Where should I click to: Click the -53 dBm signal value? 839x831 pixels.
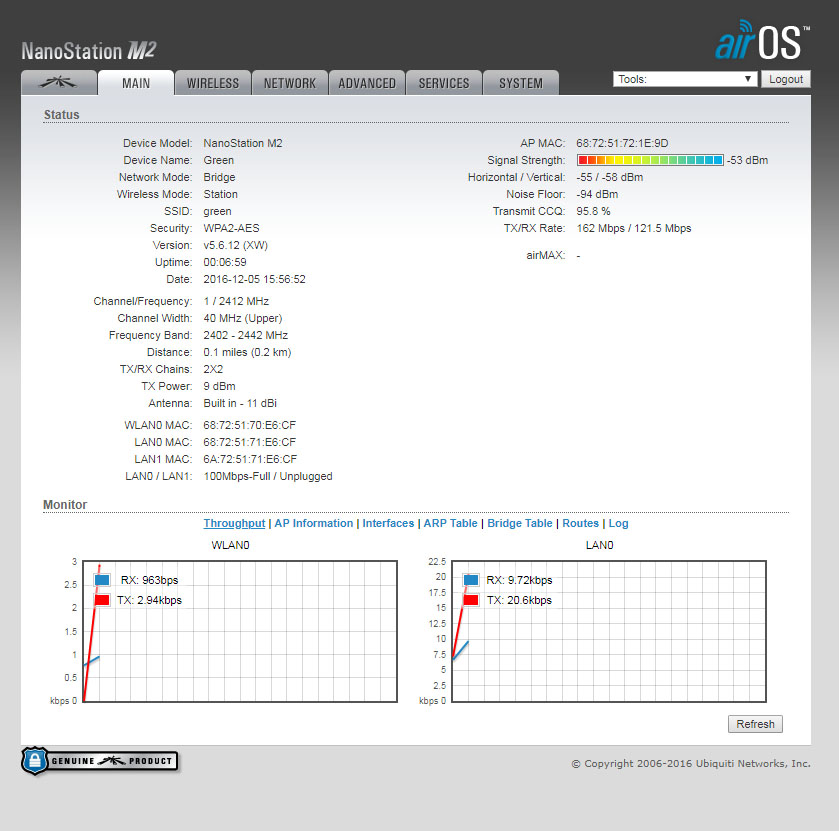[x=748, y=160]
